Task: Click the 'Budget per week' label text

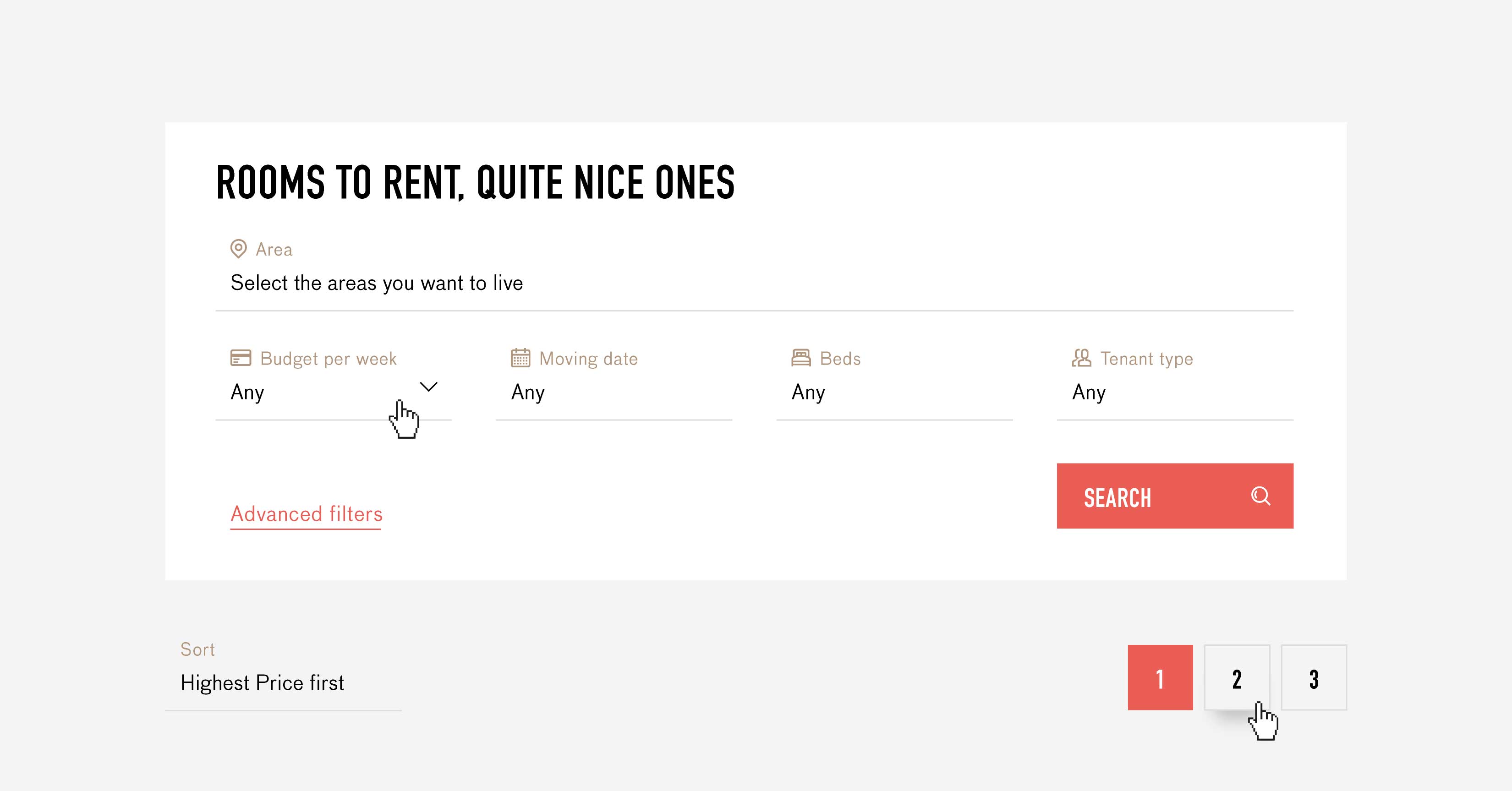Action: pyautogui.click(x=328, y=359)
